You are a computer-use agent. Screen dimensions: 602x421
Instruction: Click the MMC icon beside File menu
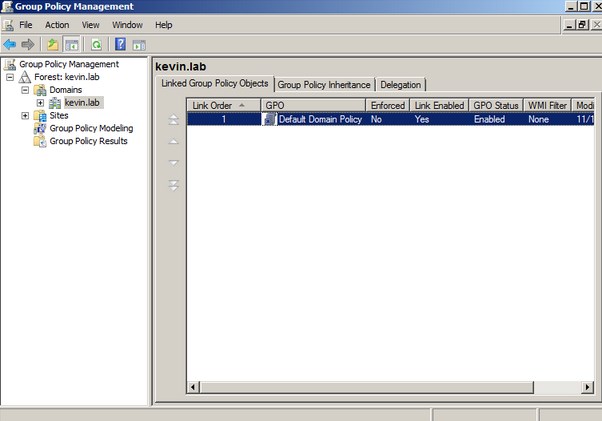8,25
